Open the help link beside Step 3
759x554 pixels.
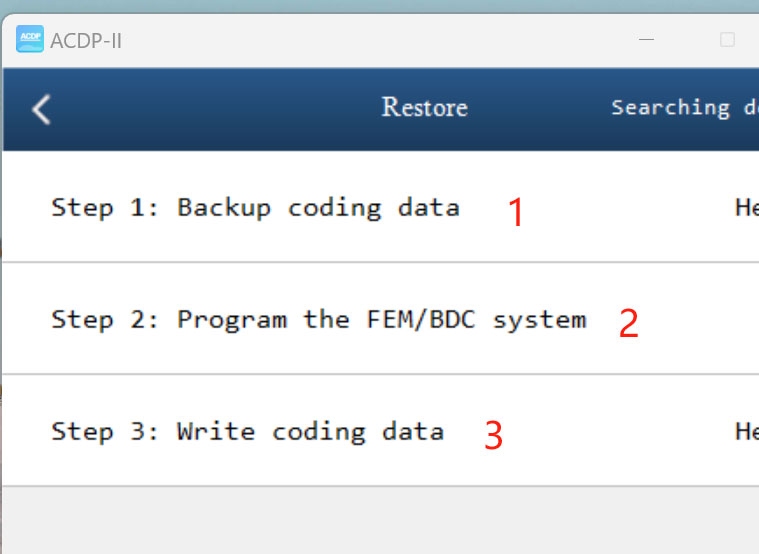pyautogui.click(x=747, y=432)
